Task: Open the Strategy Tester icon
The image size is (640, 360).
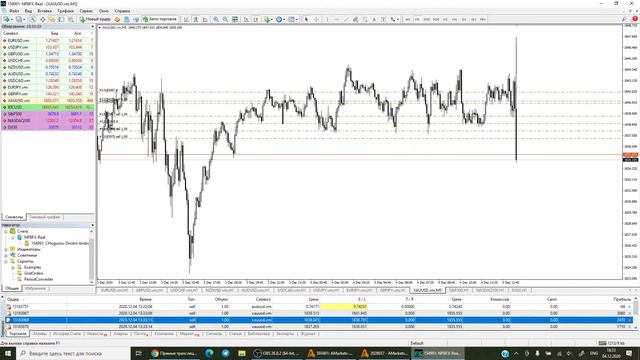Action: [x=71, y=19]
